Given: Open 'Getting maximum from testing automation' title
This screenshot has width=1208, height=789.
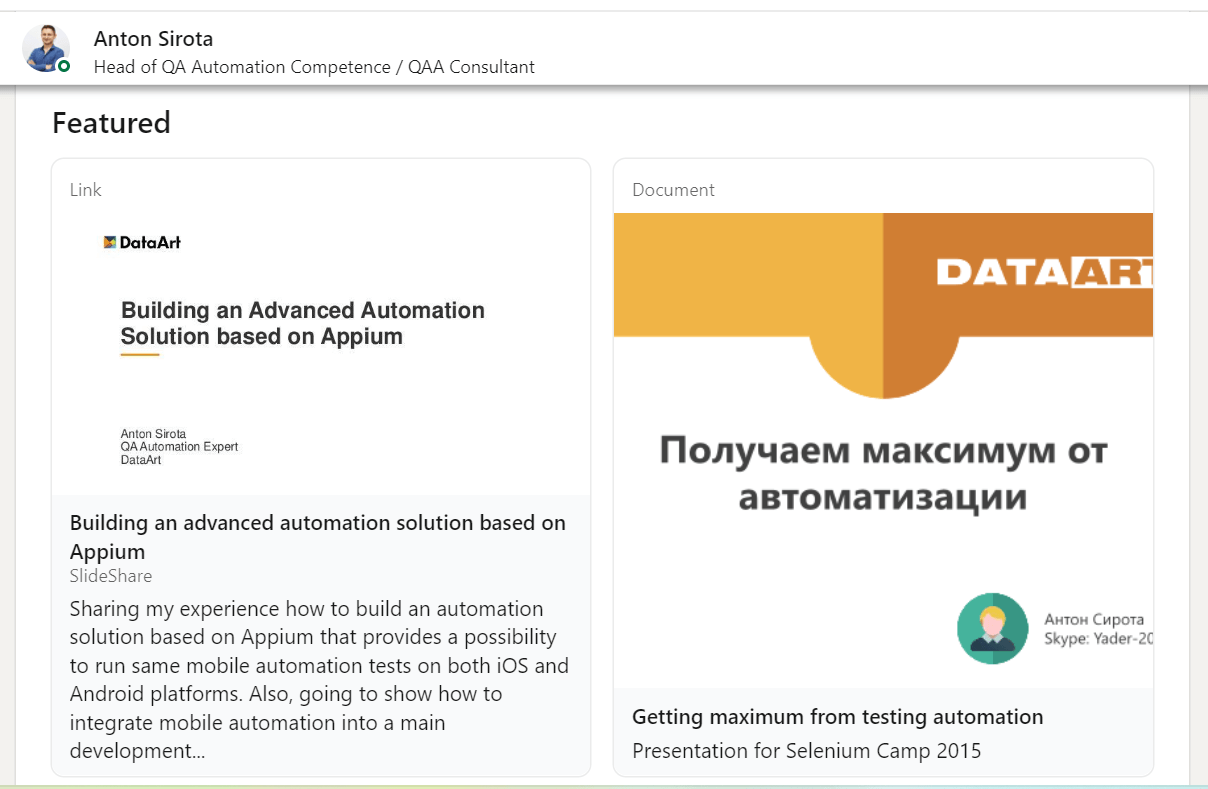Looking at the screenshot, I should point(837,717).
